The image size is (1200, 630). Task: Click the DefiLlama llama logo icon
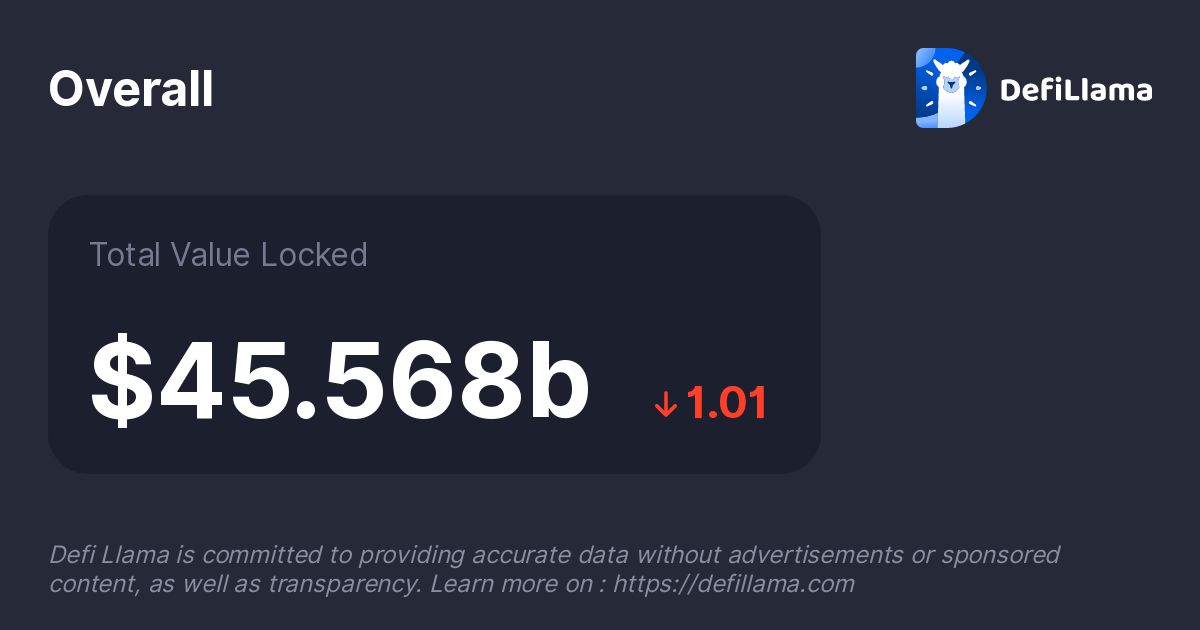[x=950, y=89]
